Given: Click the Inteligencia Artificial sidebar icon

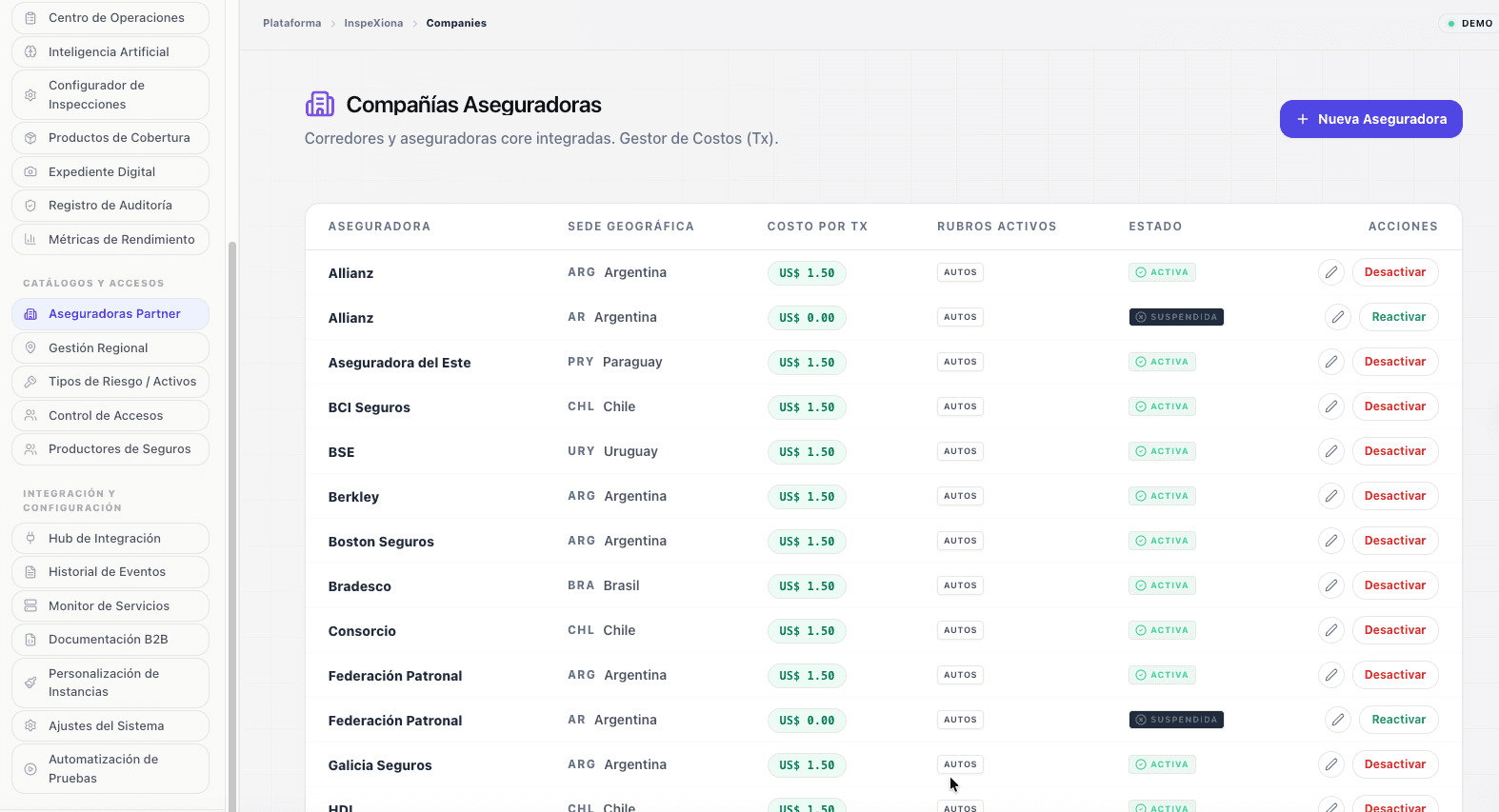Looking at the screenshot, I should click(30, 52).
